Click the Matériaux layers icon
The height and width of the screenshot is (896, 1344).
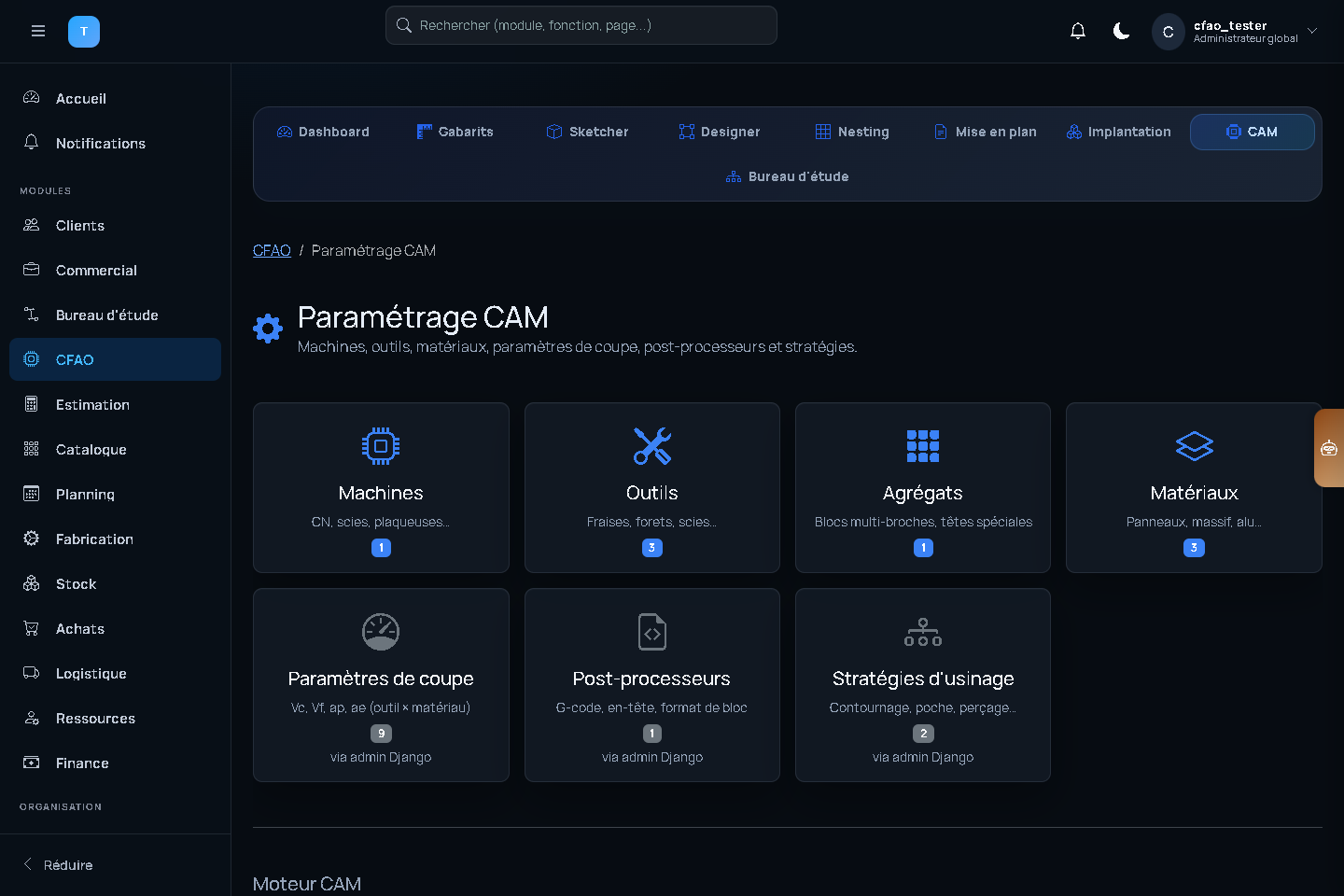1194,446
